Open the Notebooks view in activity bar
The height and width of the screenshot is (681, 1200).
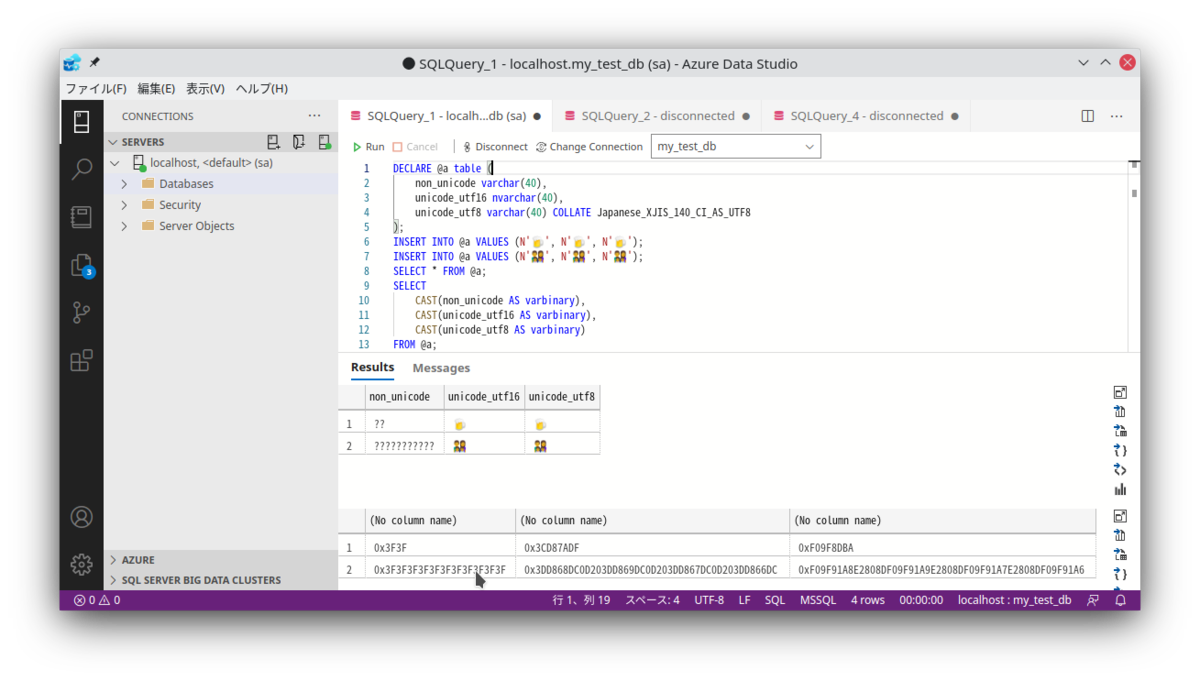point(82,217)
